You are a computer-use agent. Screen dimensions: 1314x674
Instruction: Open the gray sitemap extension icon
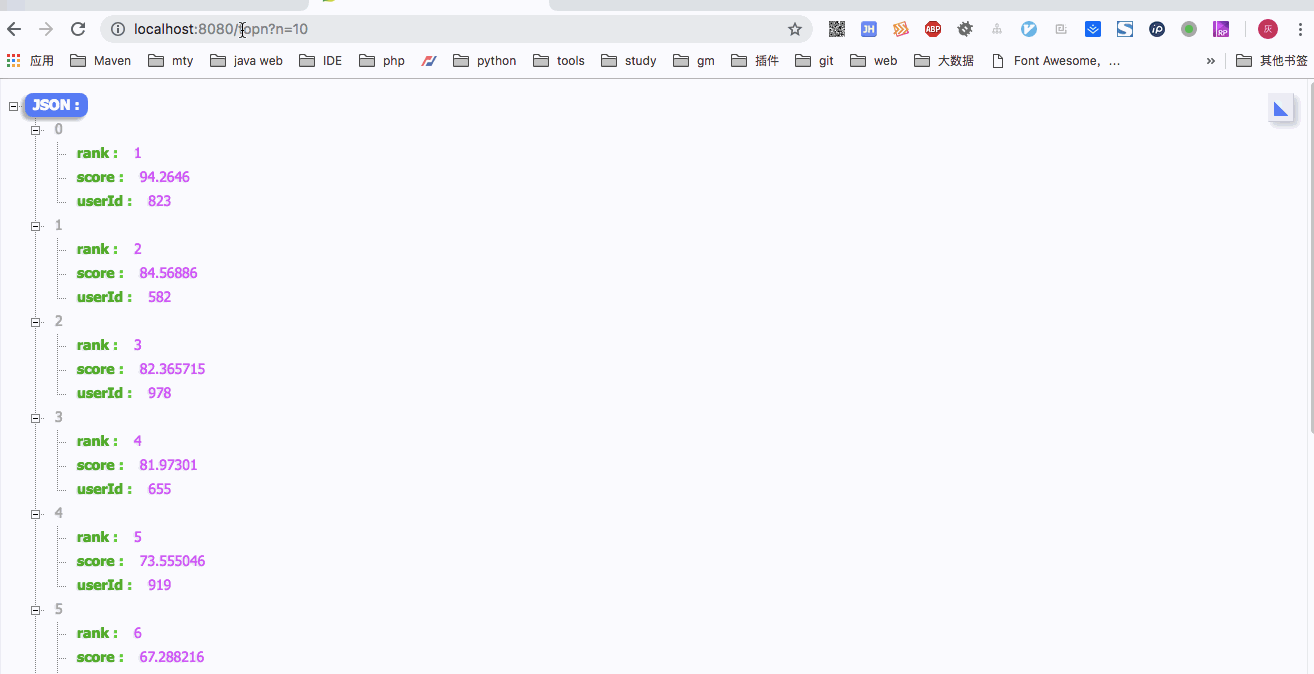[x=997, y=29]
